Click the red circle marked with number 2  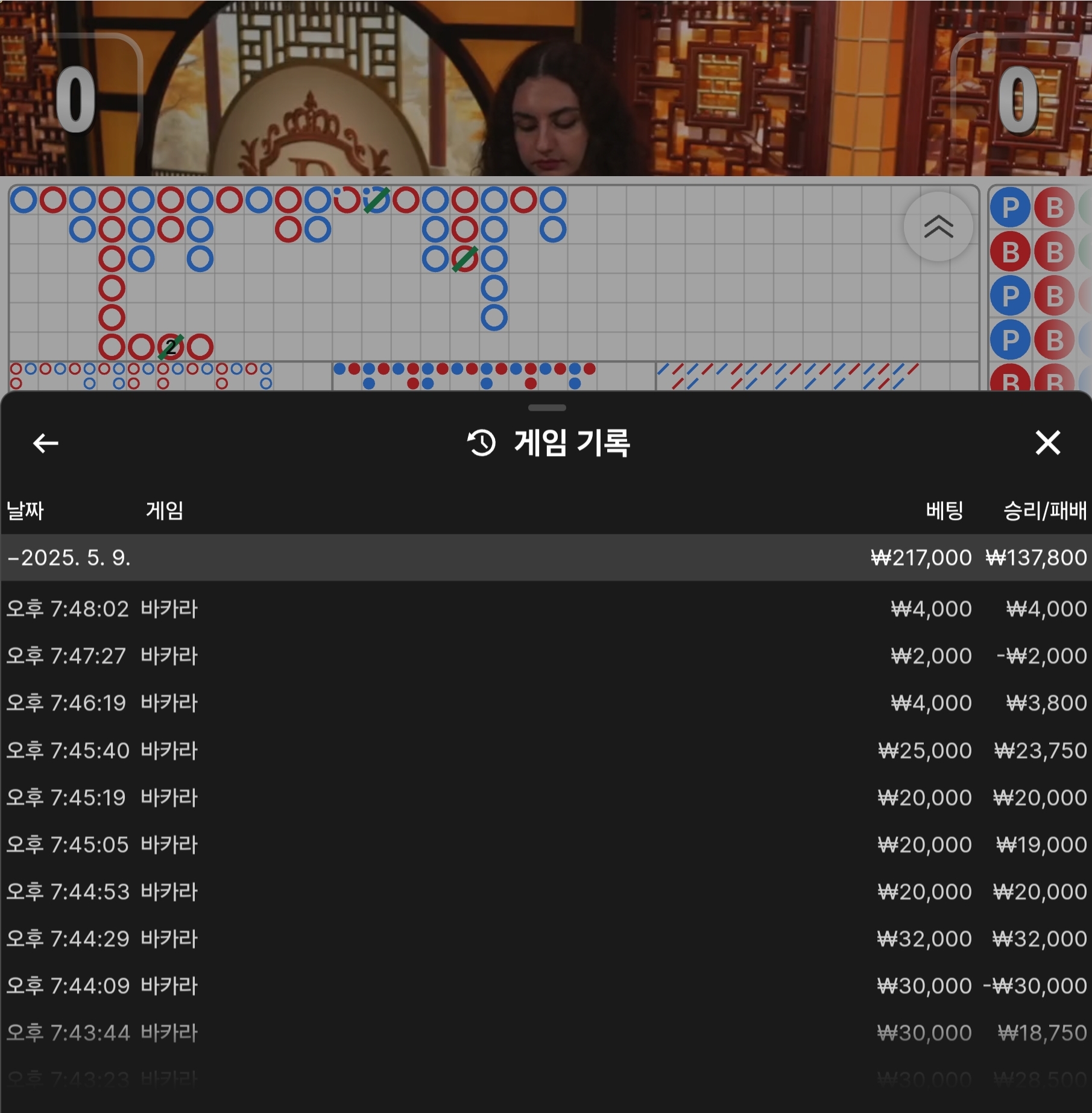pyautogui.click(x=171, y=347)
